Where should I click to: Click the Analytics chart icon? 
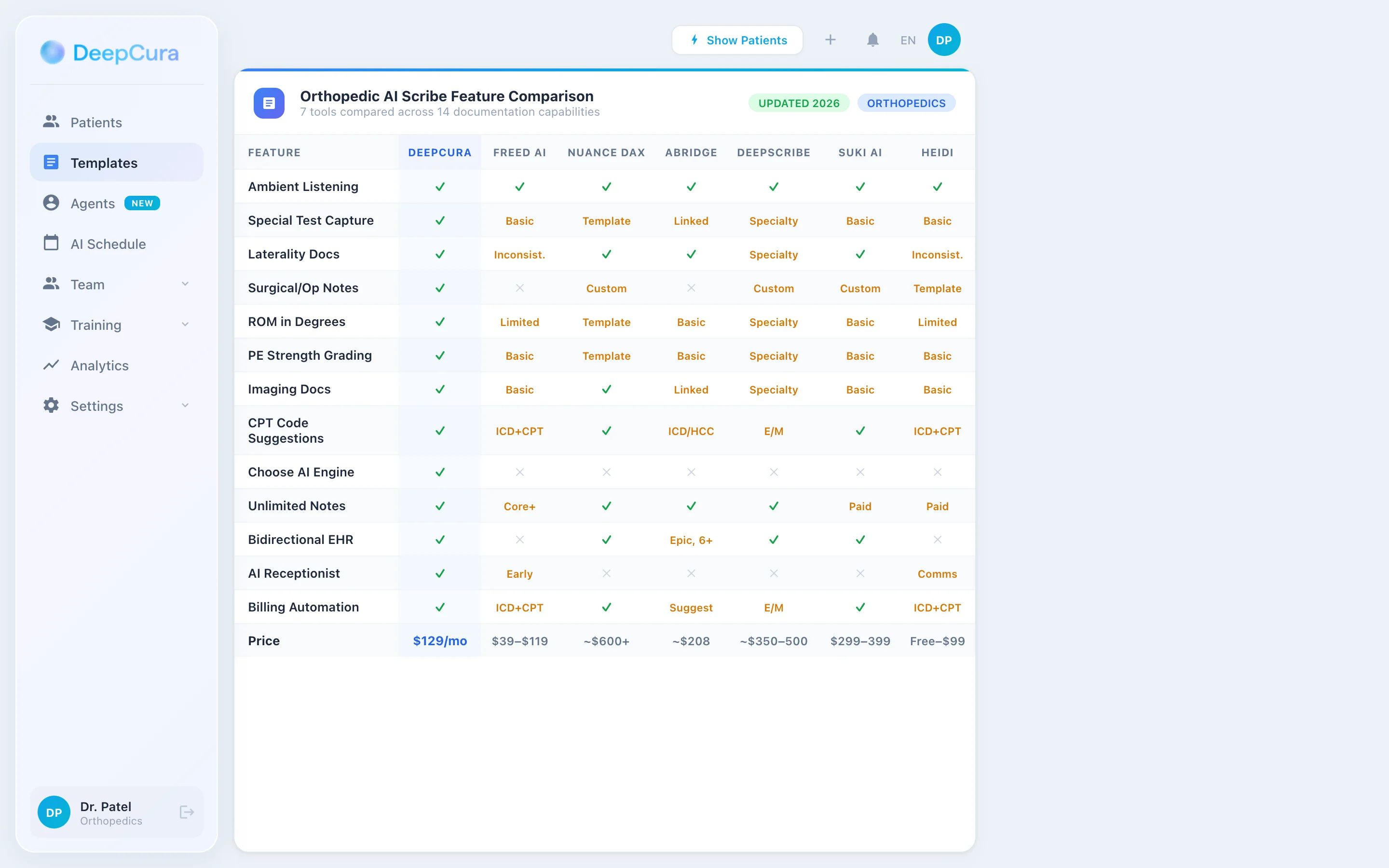click(51, 365)
